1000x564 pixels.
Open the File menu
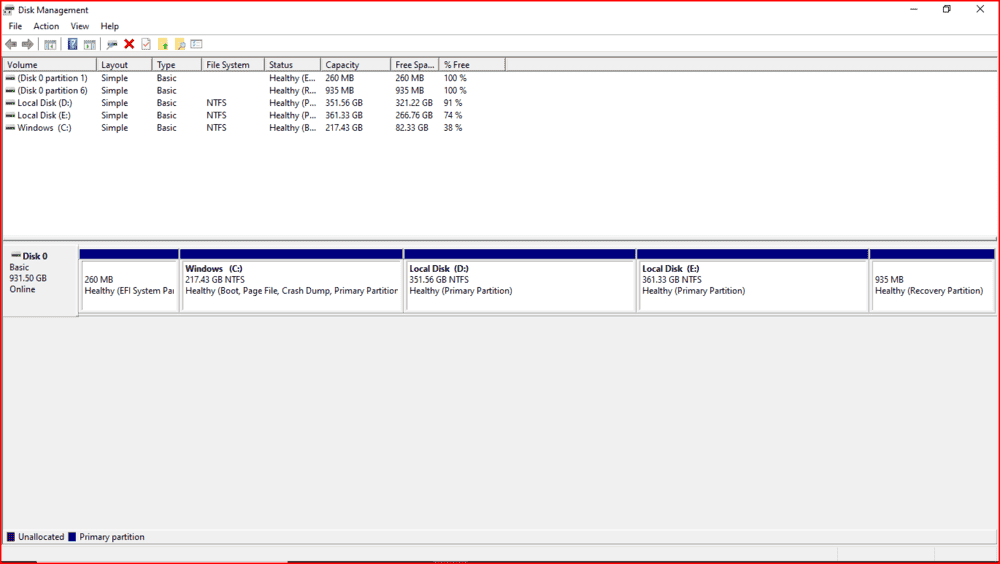pos(15,26)
